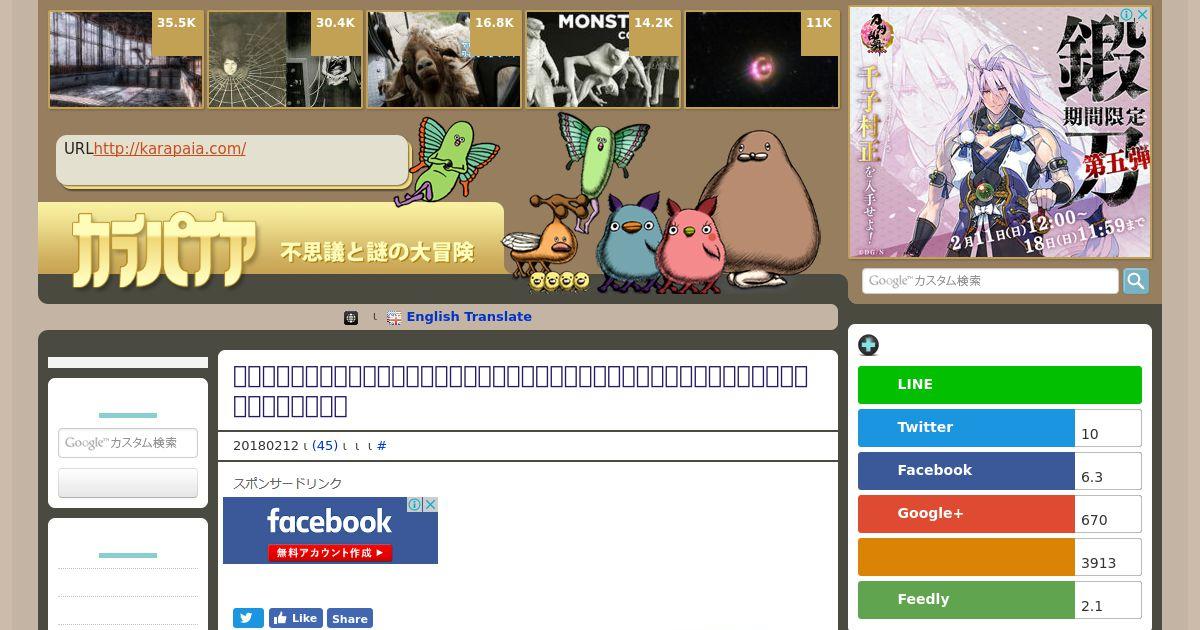The height and width of the screenshot is (630, 1200).
Task: Share the article via LINE button
Action: coord(1000,385)
